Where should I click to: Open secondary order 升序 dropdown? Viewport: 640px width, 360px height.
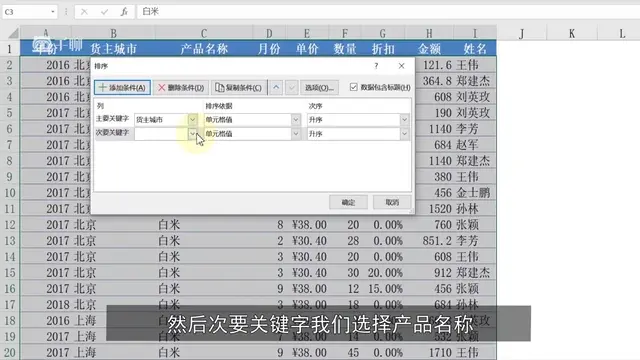click(404, 133)
